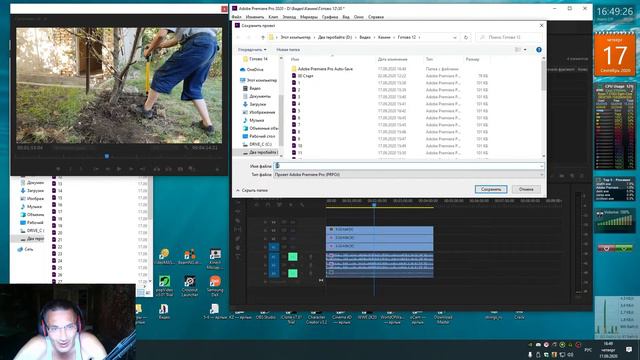640x360 pixels.
Task: Expand chevron after Готово 12 breadcrumb
Action: (419, 37)
